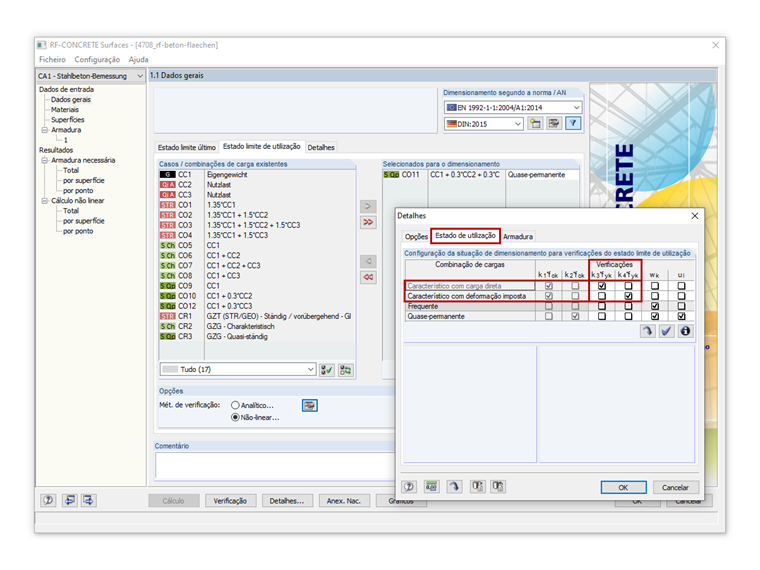Select the Analítico radio button
The width and height of the screenshot is (760, 570).
(x=235, y=405)
